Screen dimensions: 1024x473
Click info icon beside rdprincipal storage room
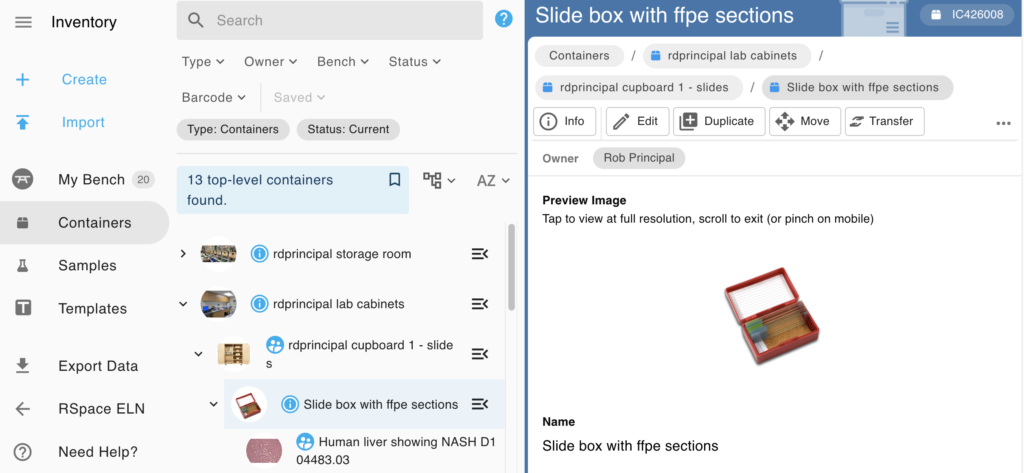[x=259, y=254]
